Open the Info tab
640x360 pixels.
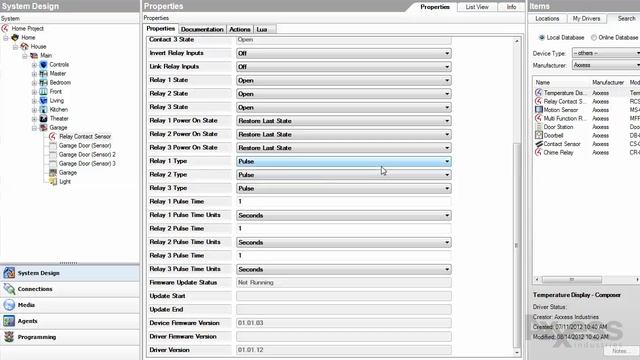(511, 7)
